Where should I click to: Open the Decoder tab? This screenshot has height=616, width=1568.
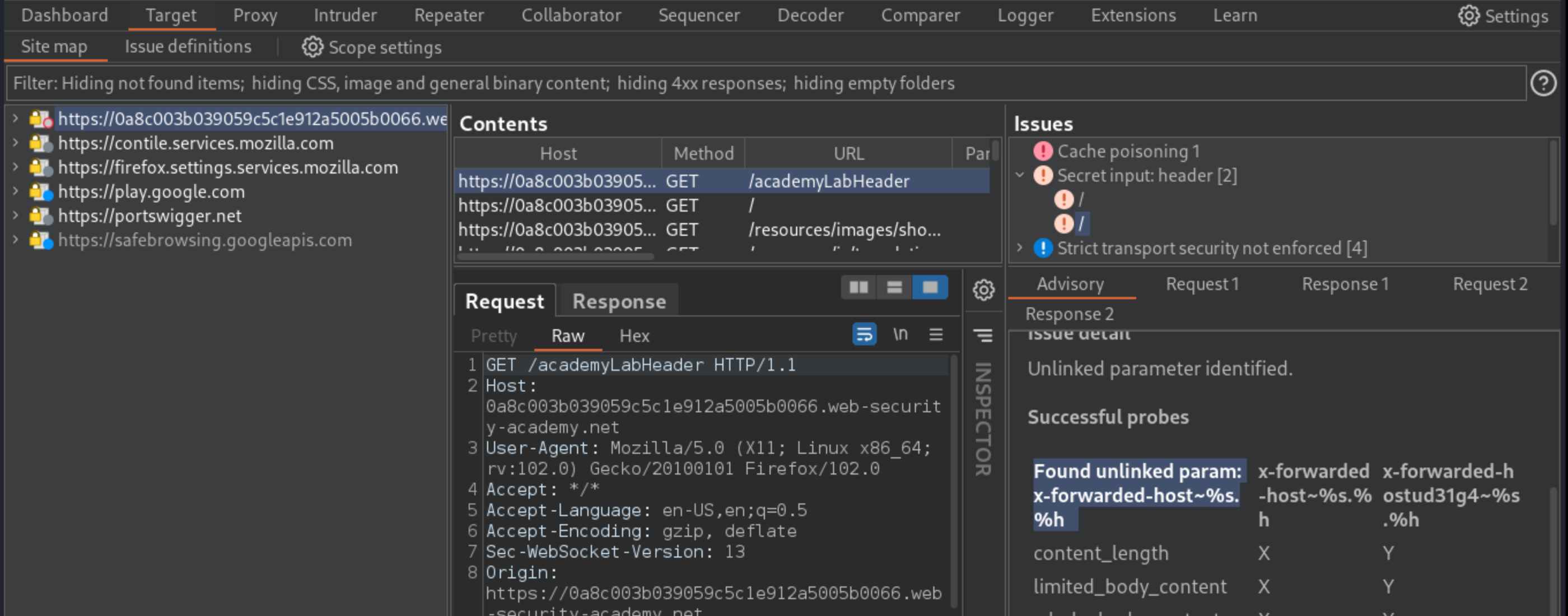click(811, 15)
